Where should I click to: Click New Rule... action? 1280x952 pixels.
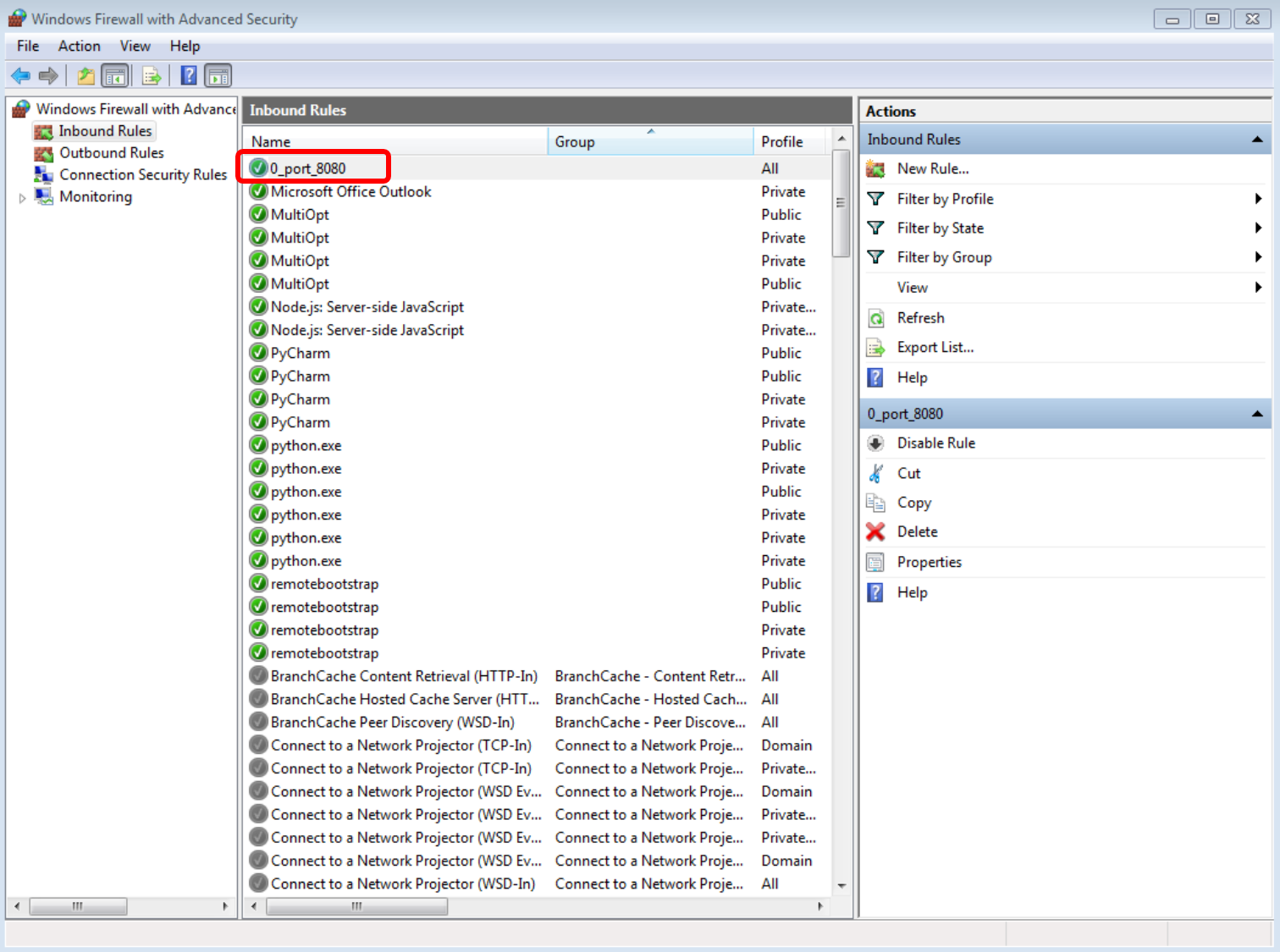coord(933,169)
